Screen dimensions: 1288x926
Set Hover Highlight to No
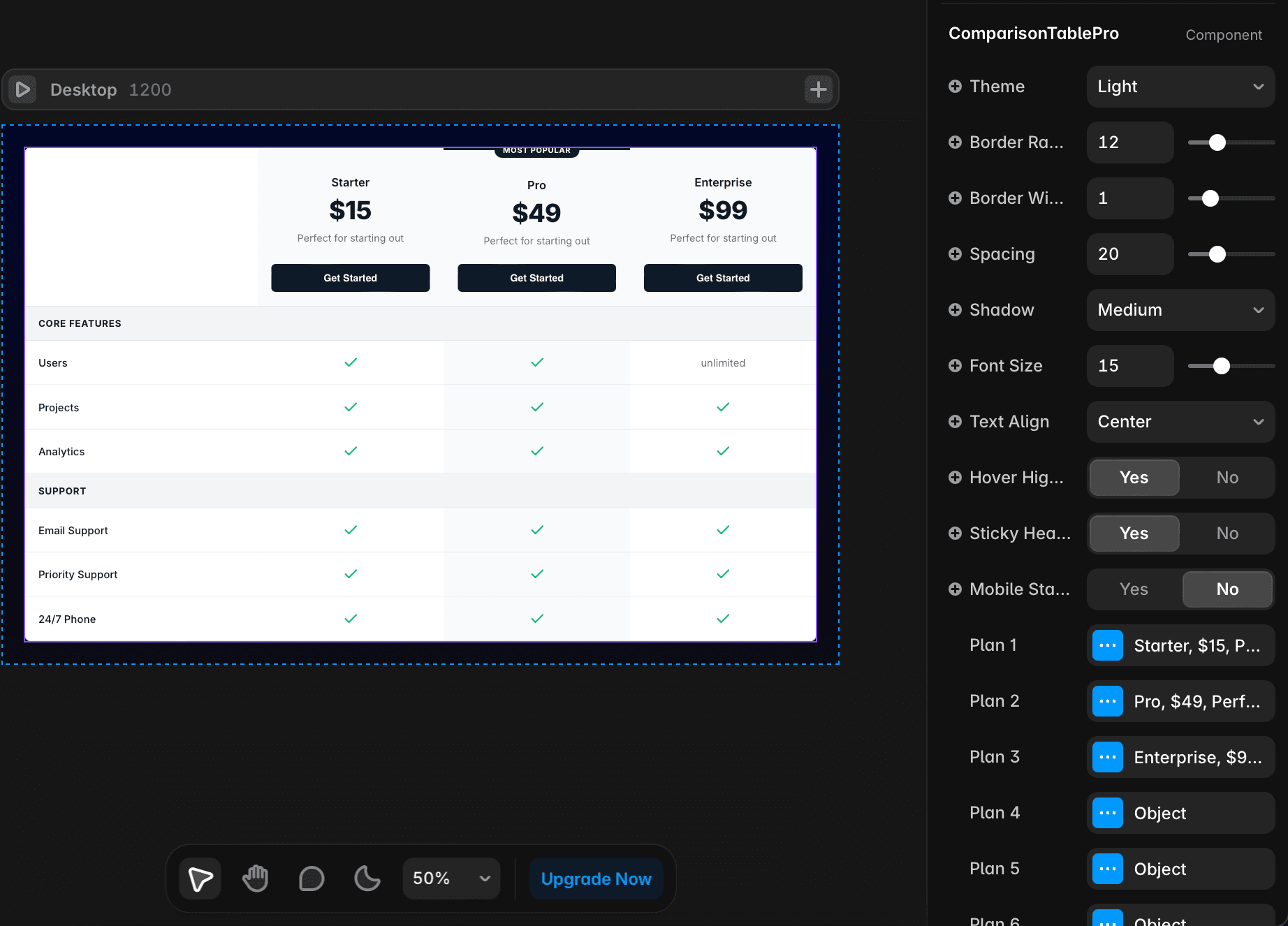point(1227,478)
